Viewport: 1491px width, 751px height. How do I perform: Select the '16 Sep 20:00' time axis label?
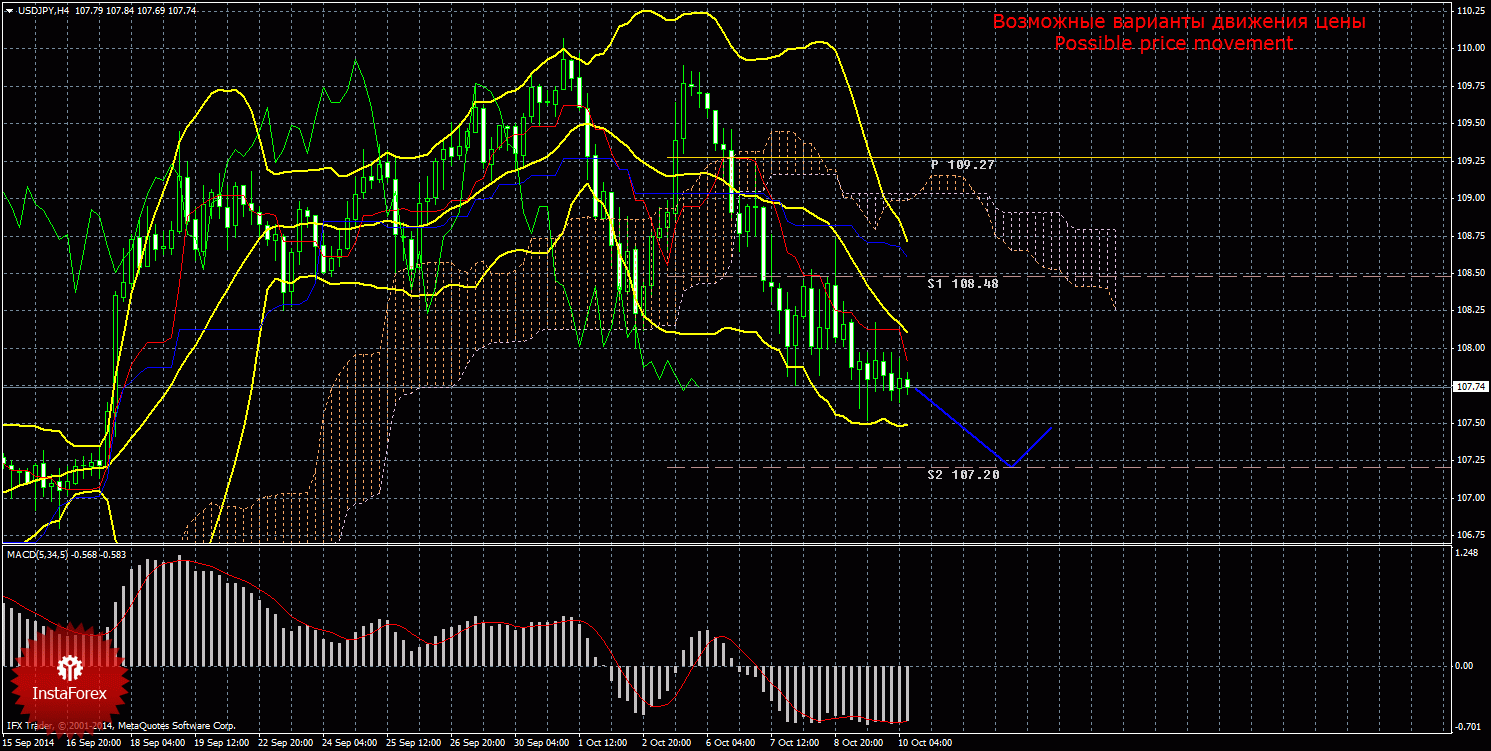pyautogui.click(x=93, y=743)
